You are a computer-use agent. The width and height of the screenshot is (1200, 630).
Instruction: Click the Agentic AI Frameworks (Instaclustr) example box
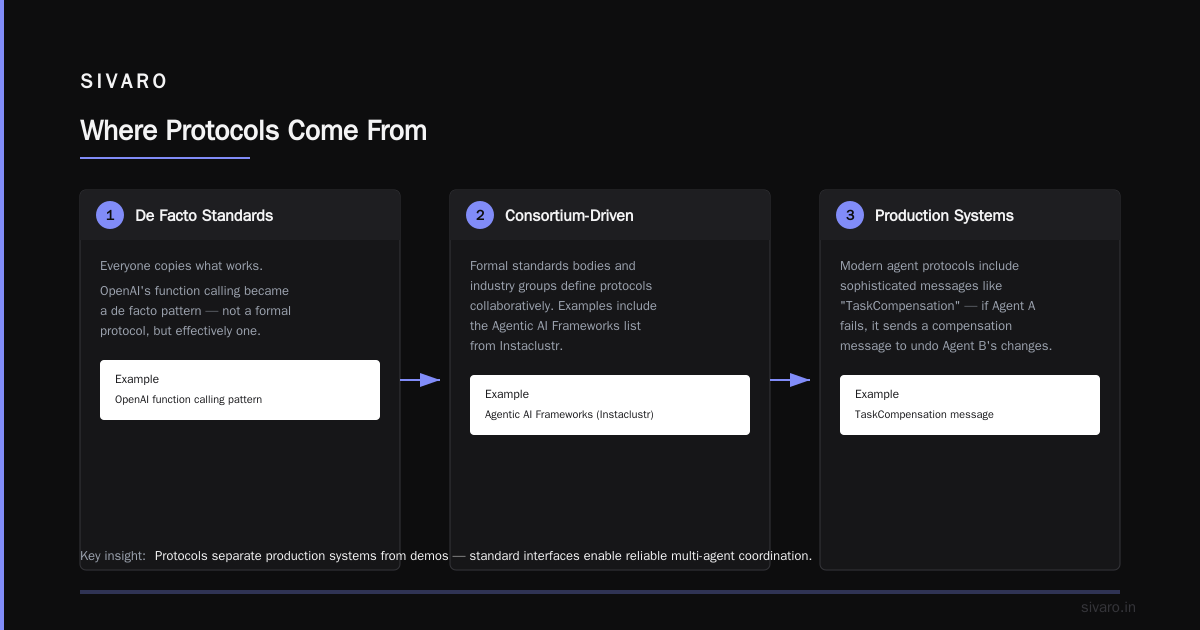coord(610,405)
